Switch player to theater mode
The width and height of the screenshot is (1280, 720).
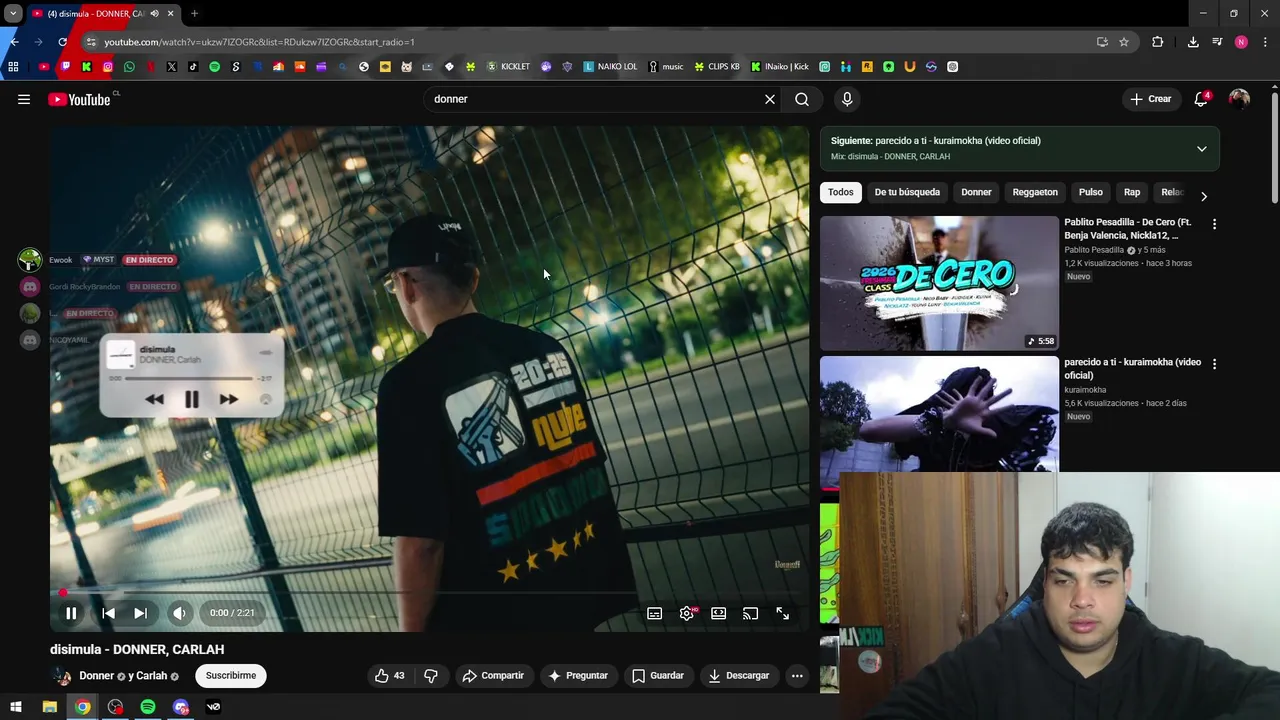click(718, 613)
